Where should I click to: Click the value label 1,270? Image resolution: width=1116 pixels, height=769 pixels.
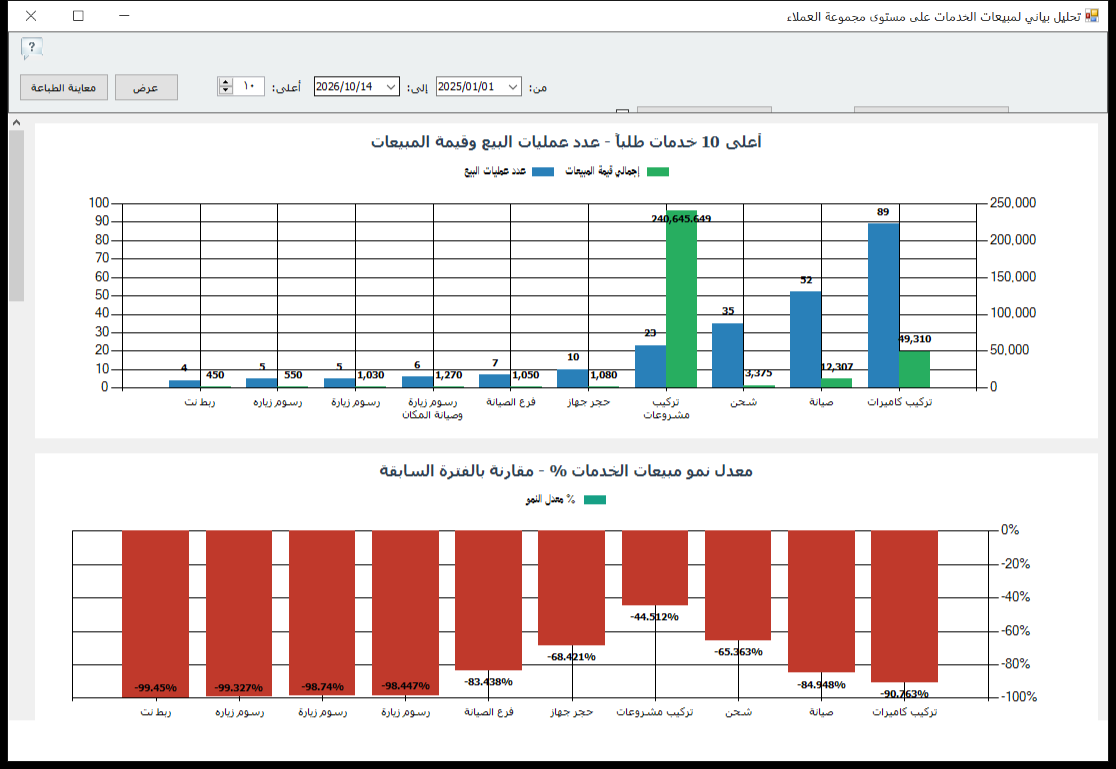pos(449,375)
